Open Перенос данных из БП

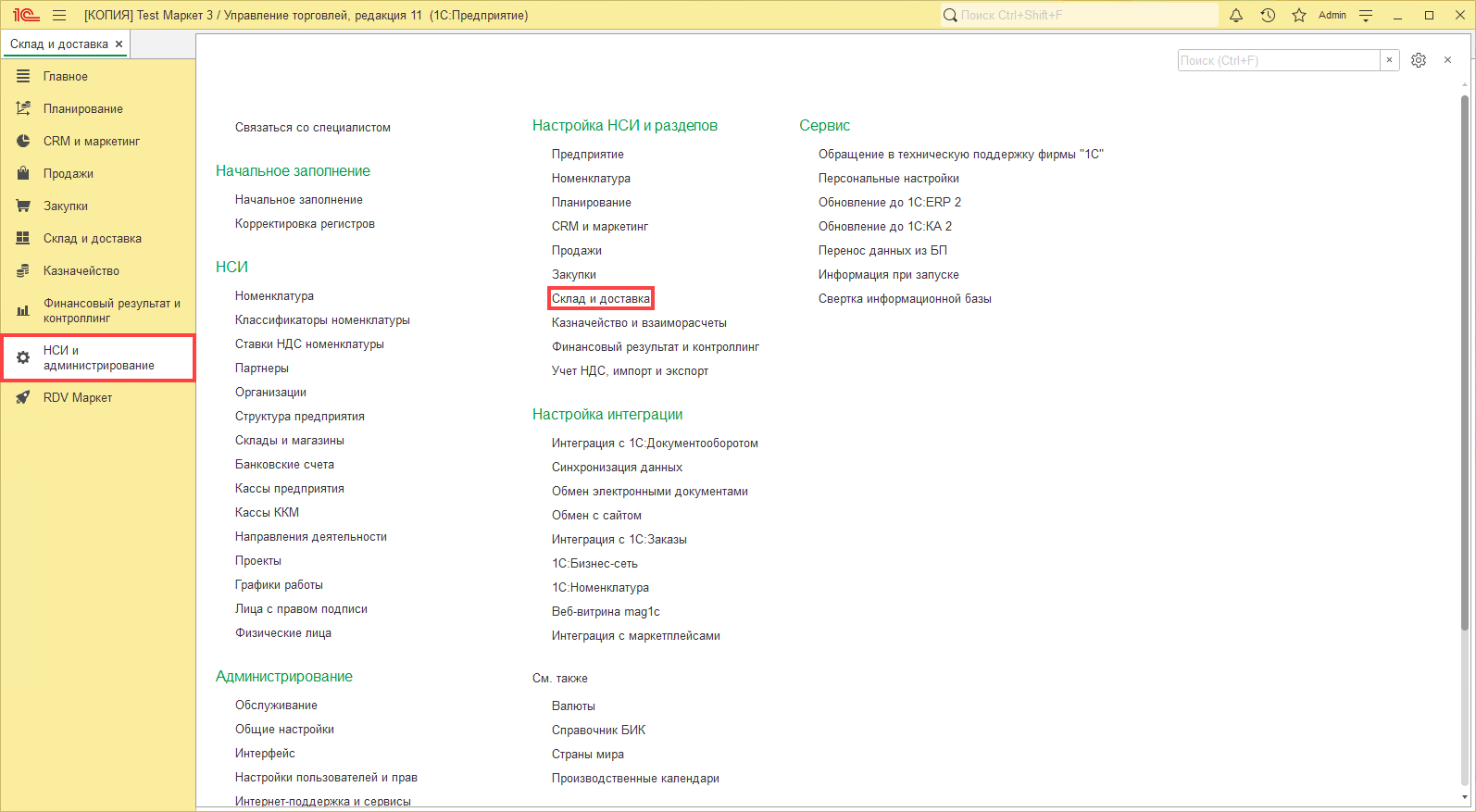[x=882, y=250]
